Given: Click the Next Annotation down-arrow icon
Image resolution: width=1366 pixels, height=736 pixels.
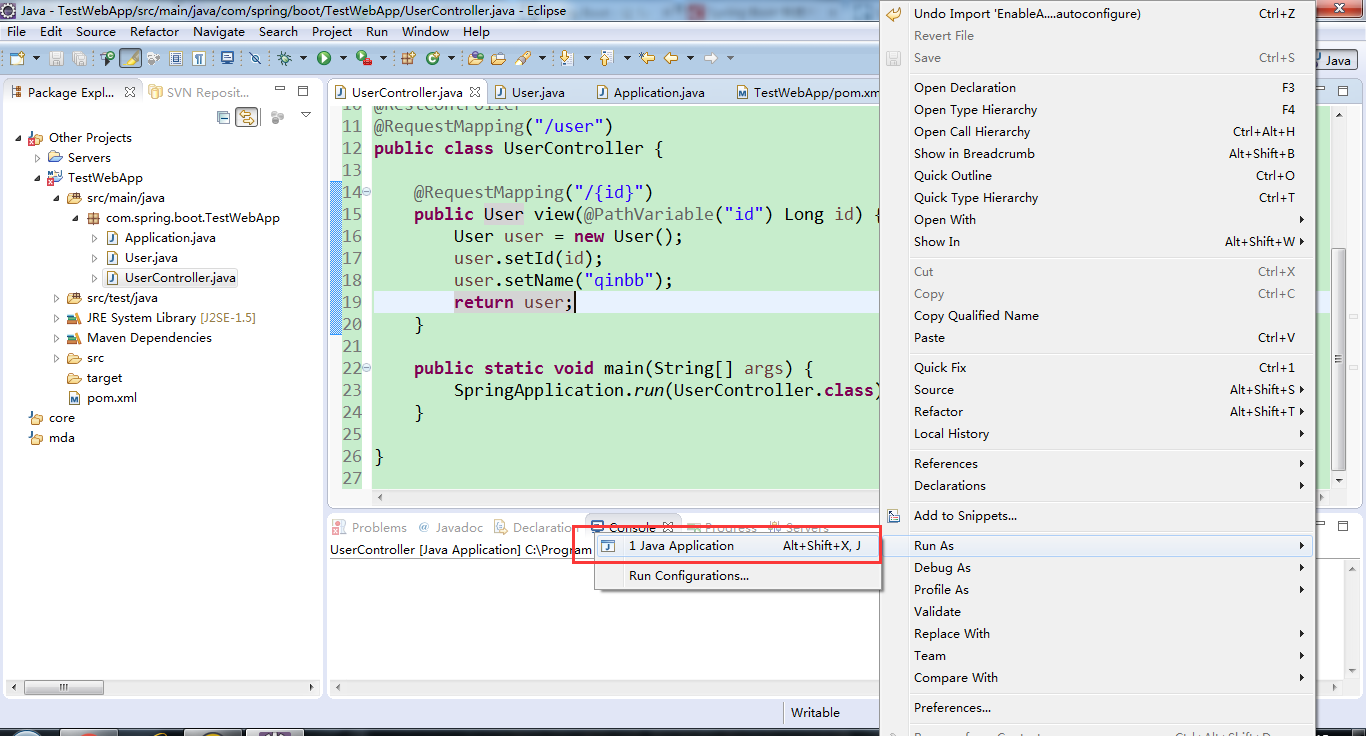Looking at the screenshot, I should [x=566, y=59].
